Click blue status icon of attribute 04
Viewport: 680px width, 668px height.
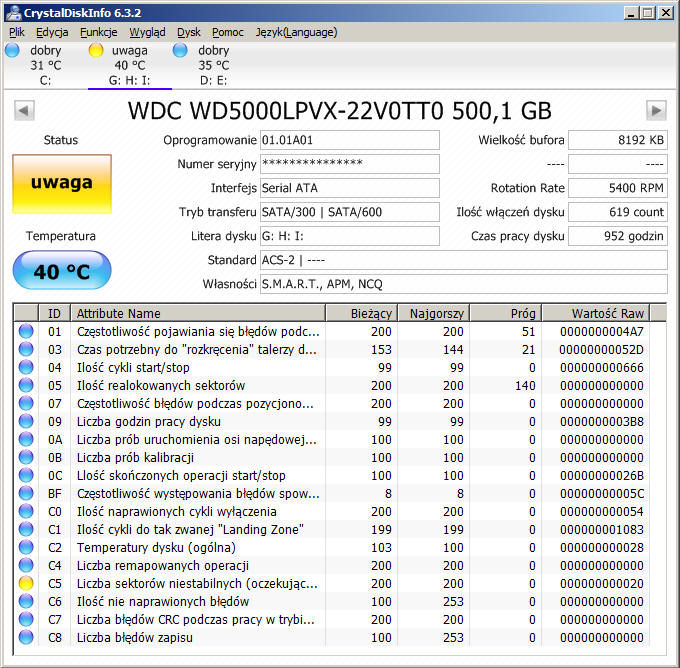point(26,367)
